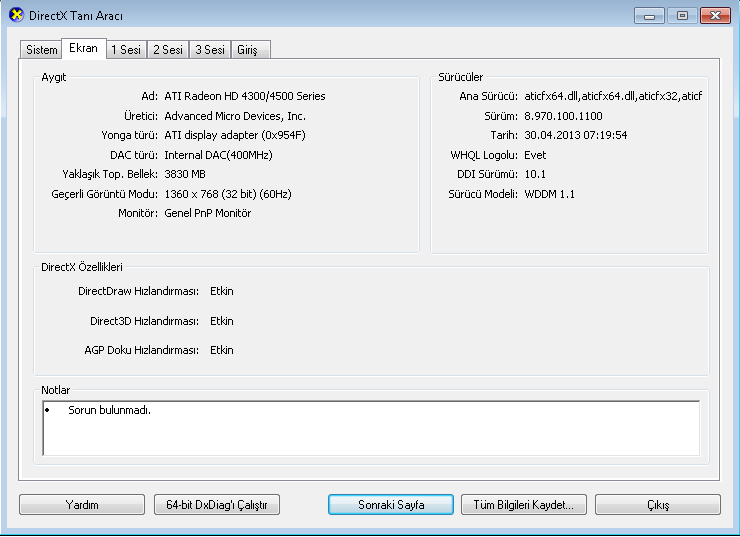Viewport: 740px width, 537px height.
Task: Go to Sonraki Sayfa
Action: click(x=391, y=505)
